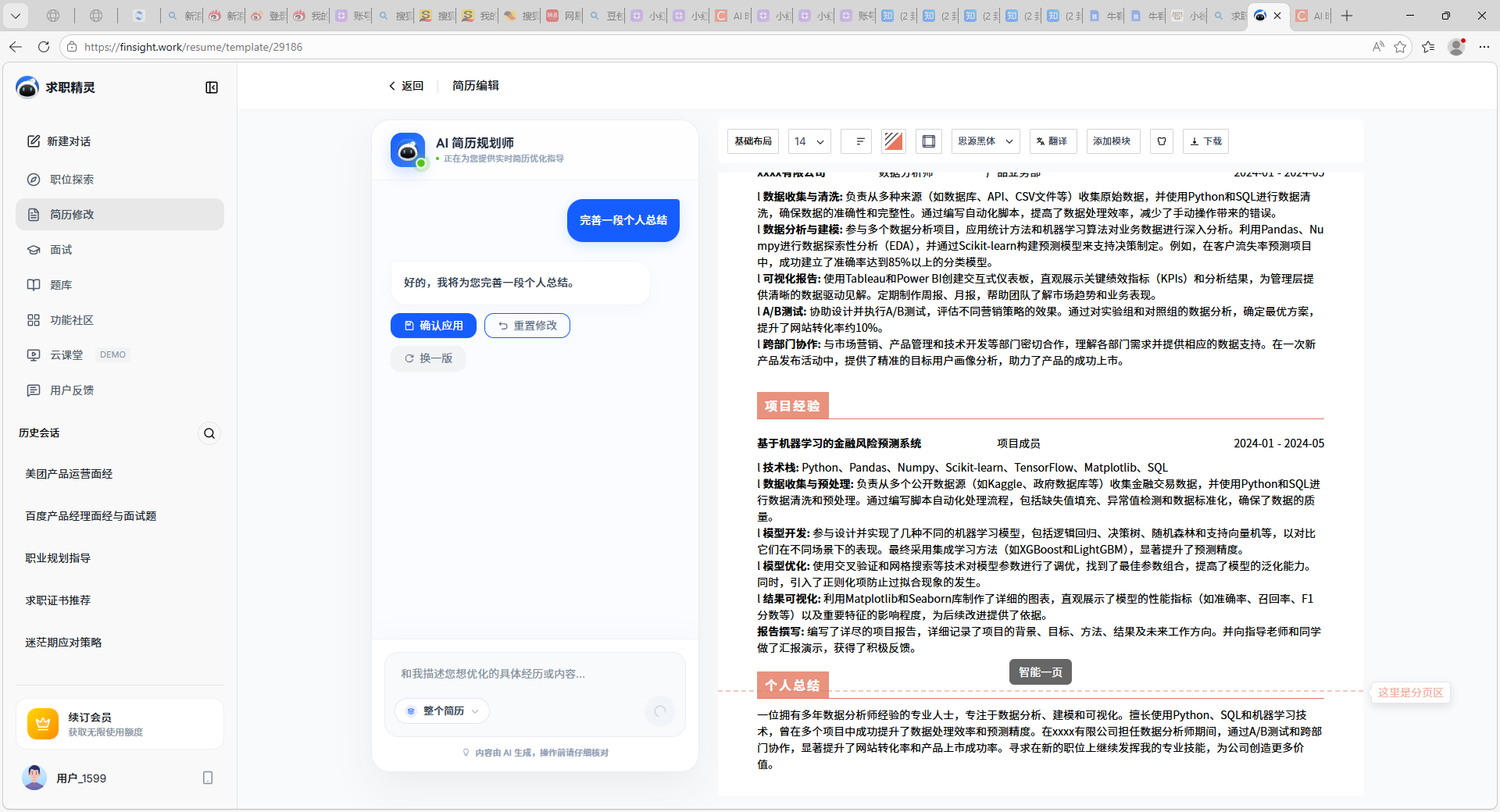Click the shirt skin/template icon
This screenshot has height=812, width=1500.
click(1162, 141)
